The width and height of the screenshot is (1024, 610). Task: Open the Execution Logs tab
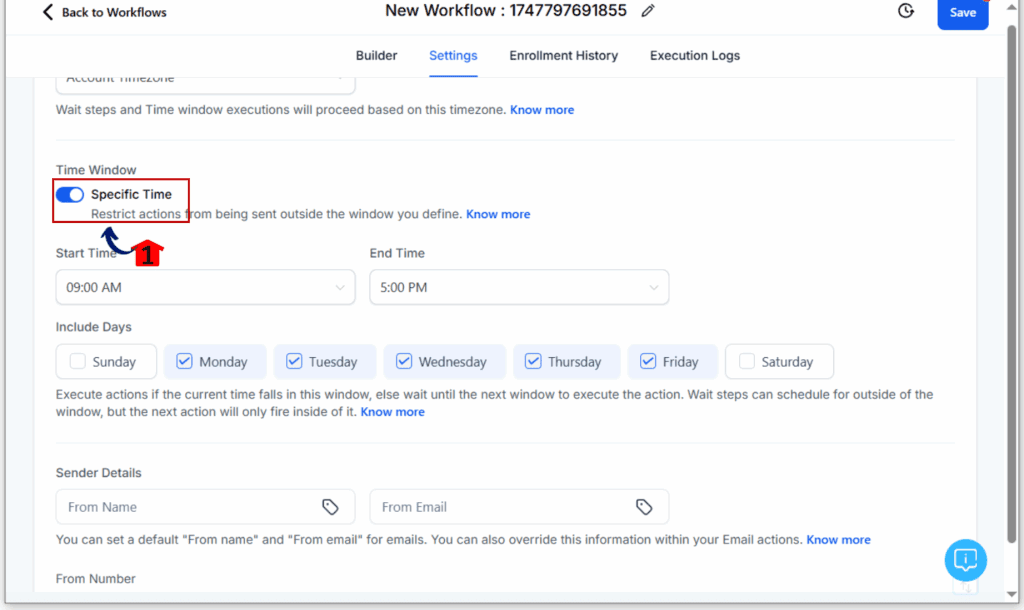(695, 56)
